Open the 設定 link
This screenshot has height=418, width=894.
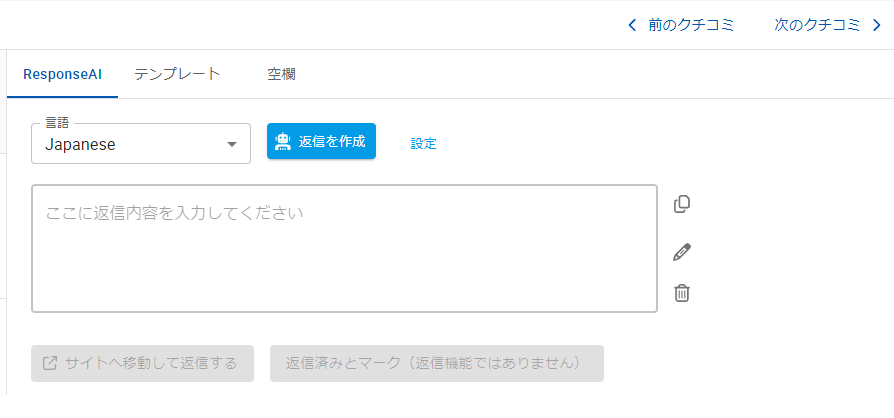click(424, 144)
